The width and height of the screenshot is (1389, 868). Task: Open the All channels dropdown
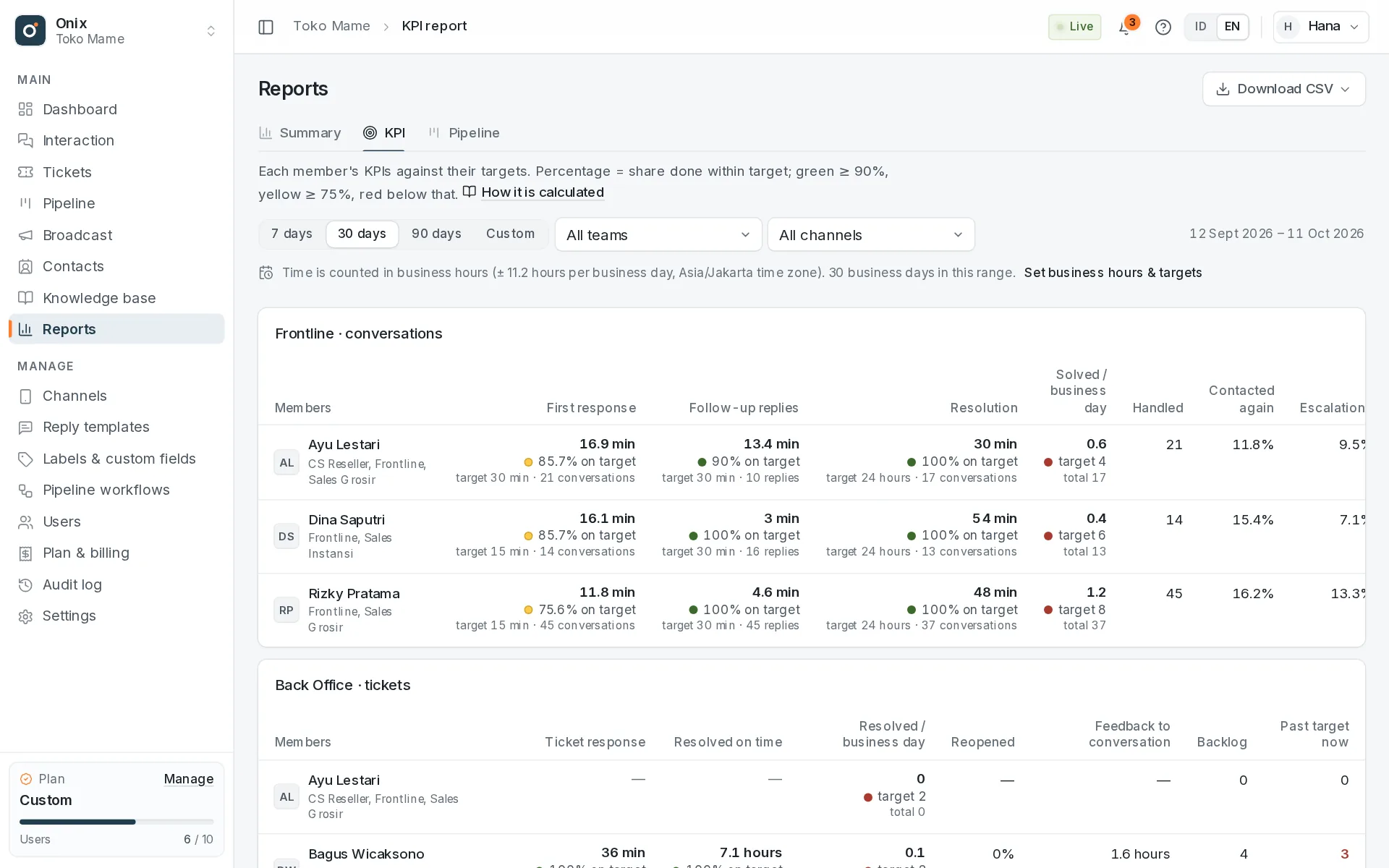(871, 234)
